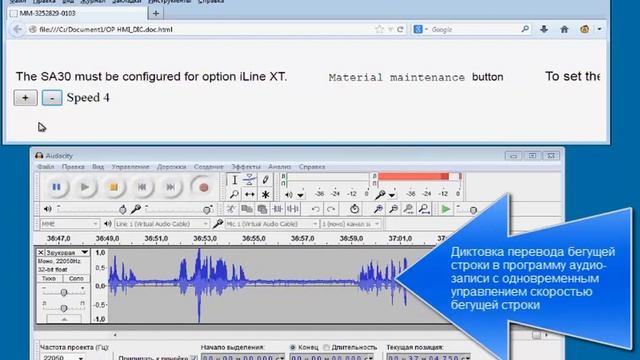
Task: Click the Cut scissors icon
Action: click(231, 209)
